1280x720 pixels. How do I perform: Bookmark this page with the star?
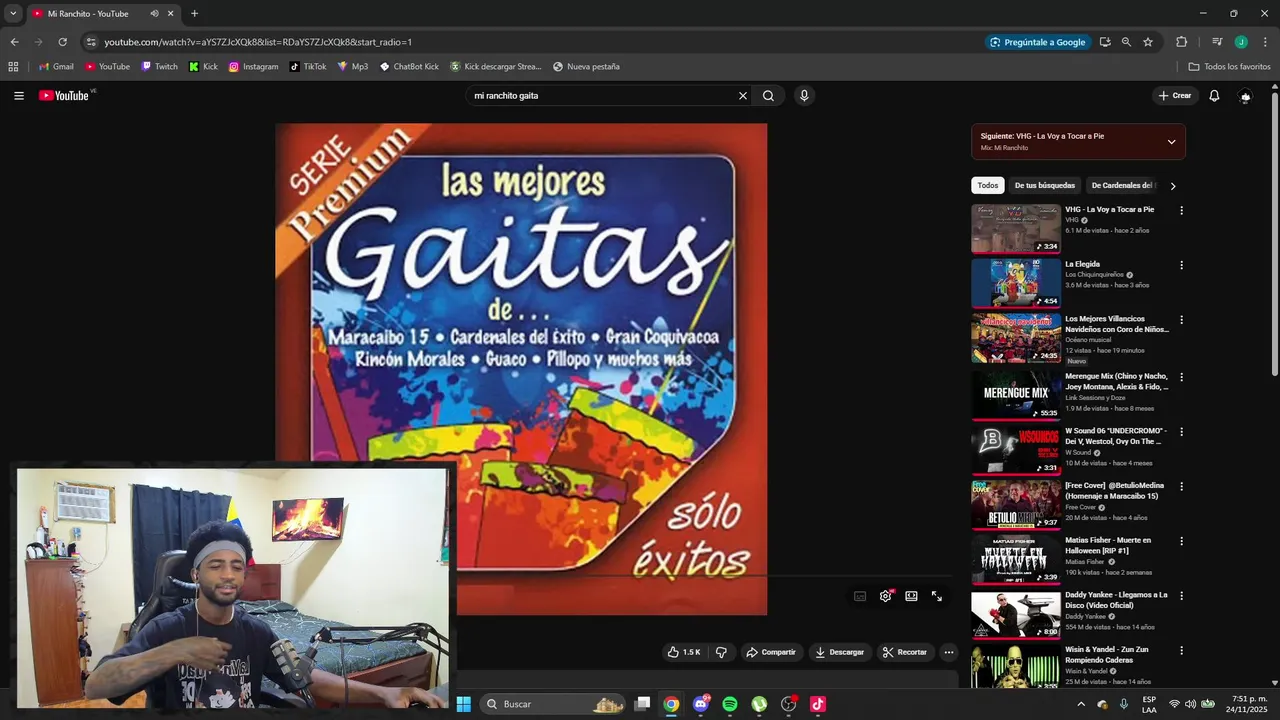click(x=1148, y=42)
